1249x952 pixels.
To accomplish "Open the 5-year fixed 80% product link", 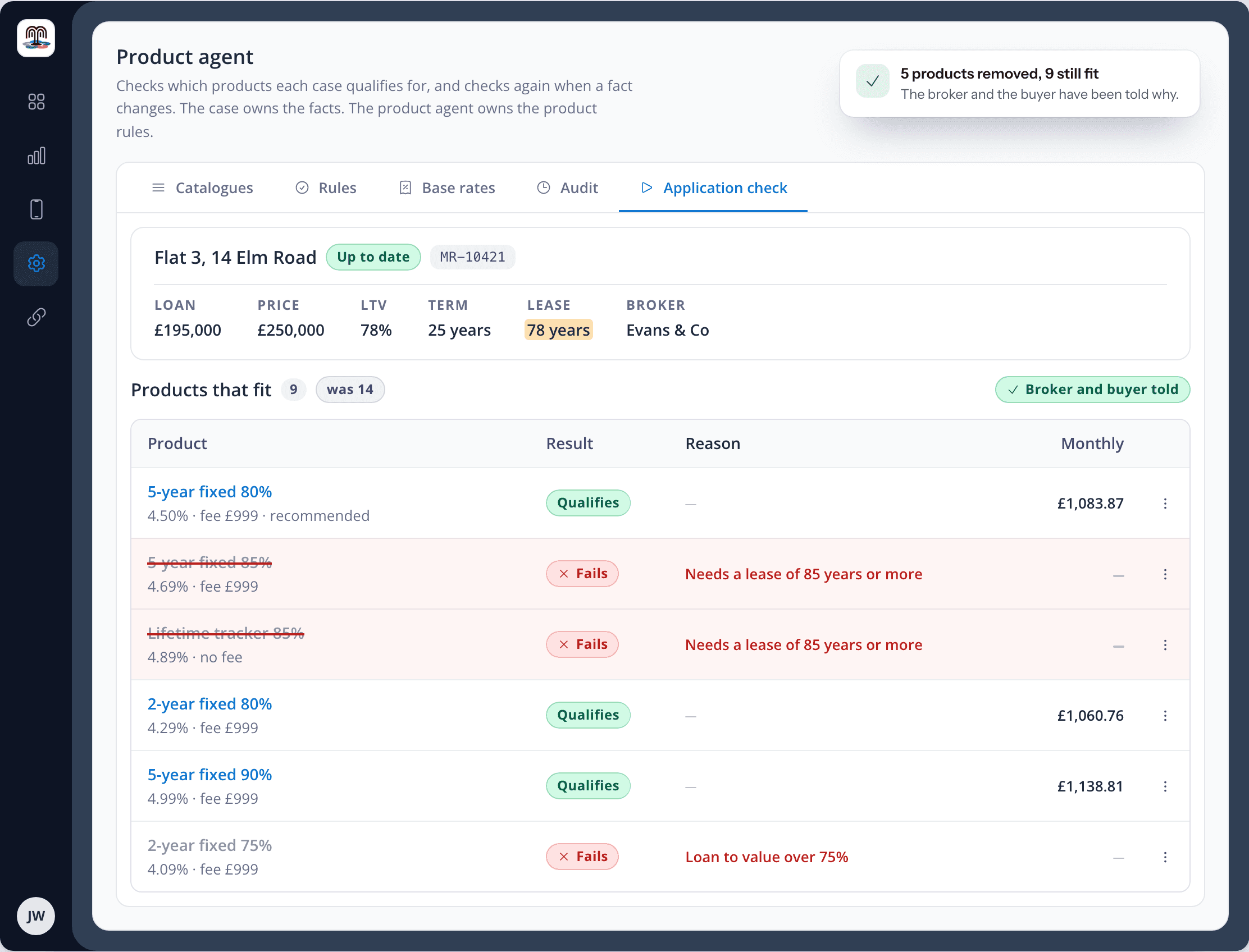I will (210, 492).
